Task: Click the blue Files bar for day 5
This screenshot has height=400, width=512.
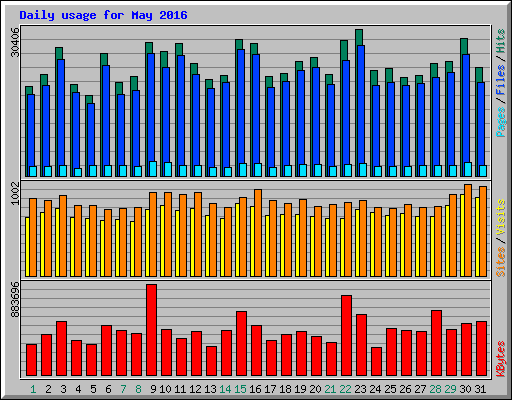Action: click(x=91, y=134)
